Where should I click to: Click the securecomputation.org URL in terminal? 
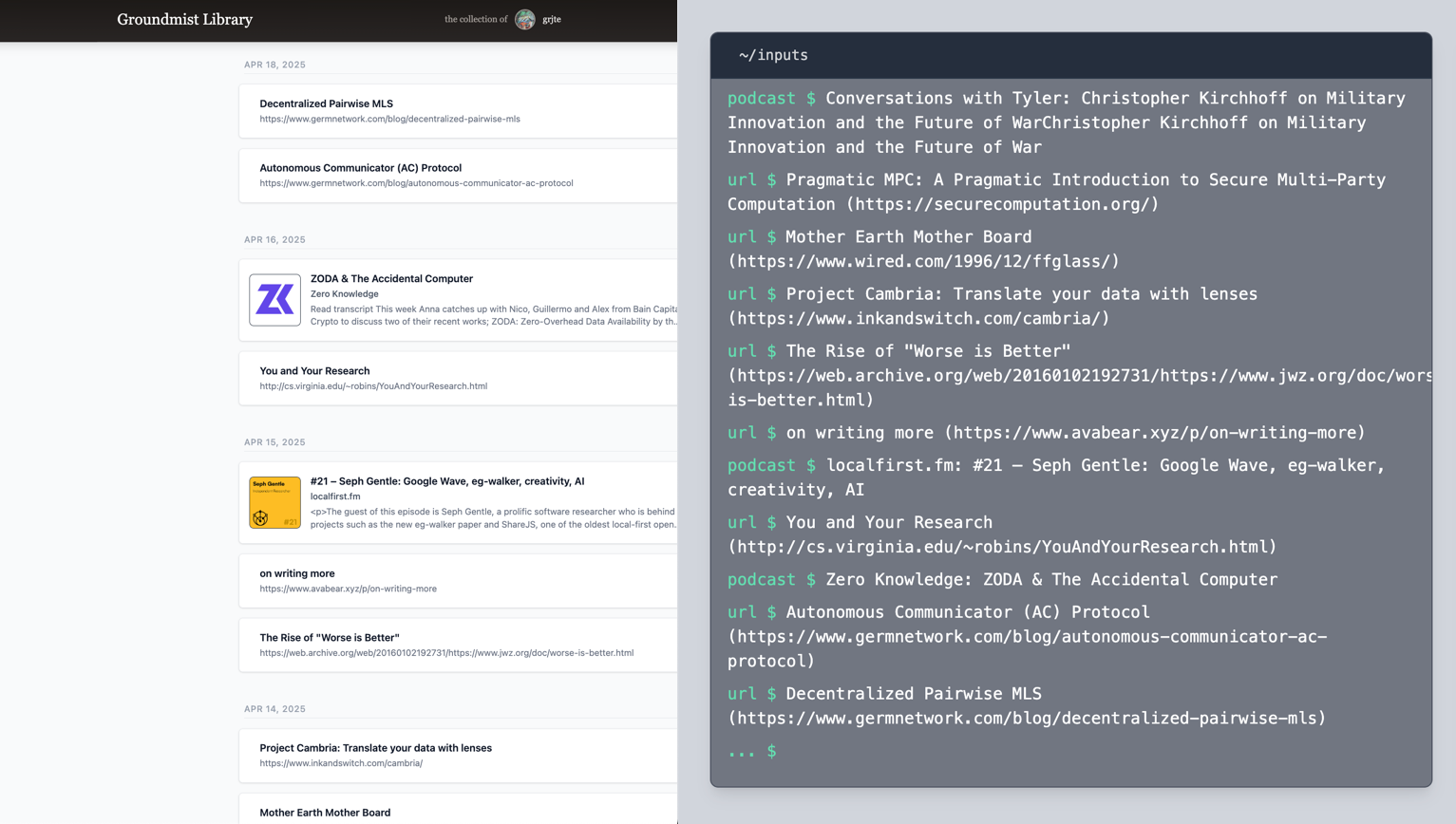pos(1002,204)
